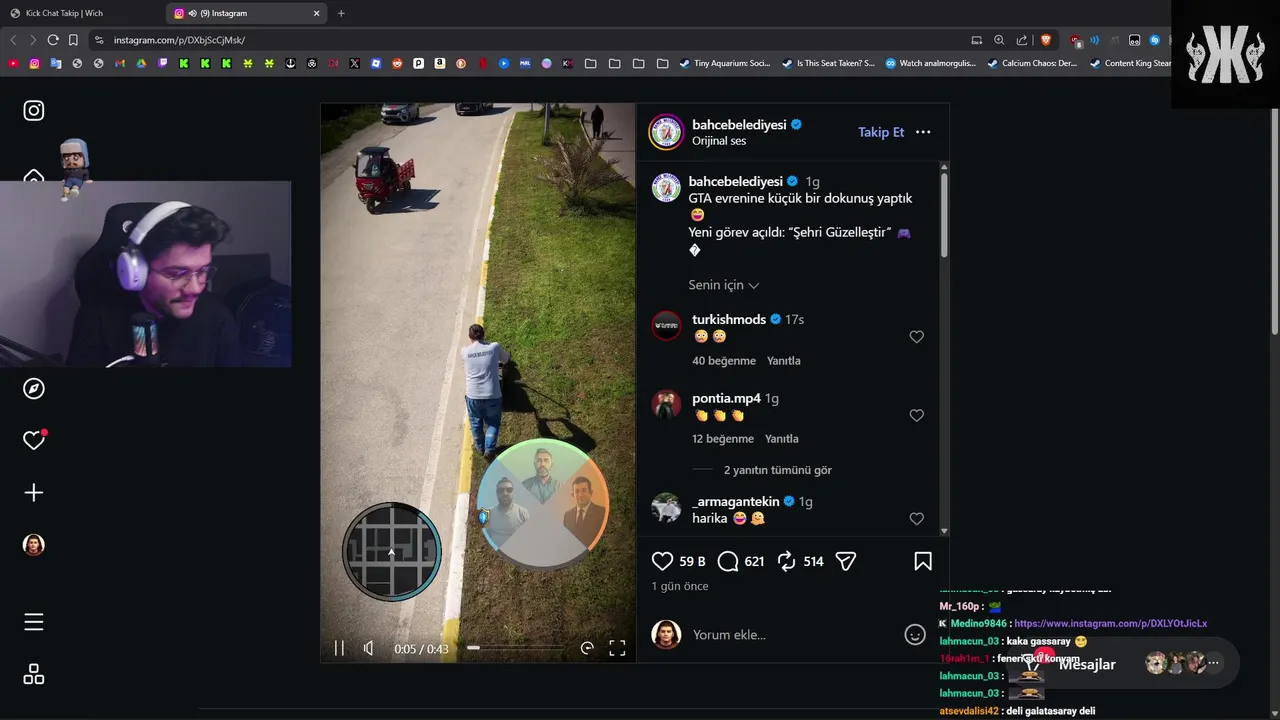Image resolution: width=1280 pixels, height=720 pixels.
Task: Like the pontia.mp4 comment
Action: pyautogui.click(x=916, y=415)
